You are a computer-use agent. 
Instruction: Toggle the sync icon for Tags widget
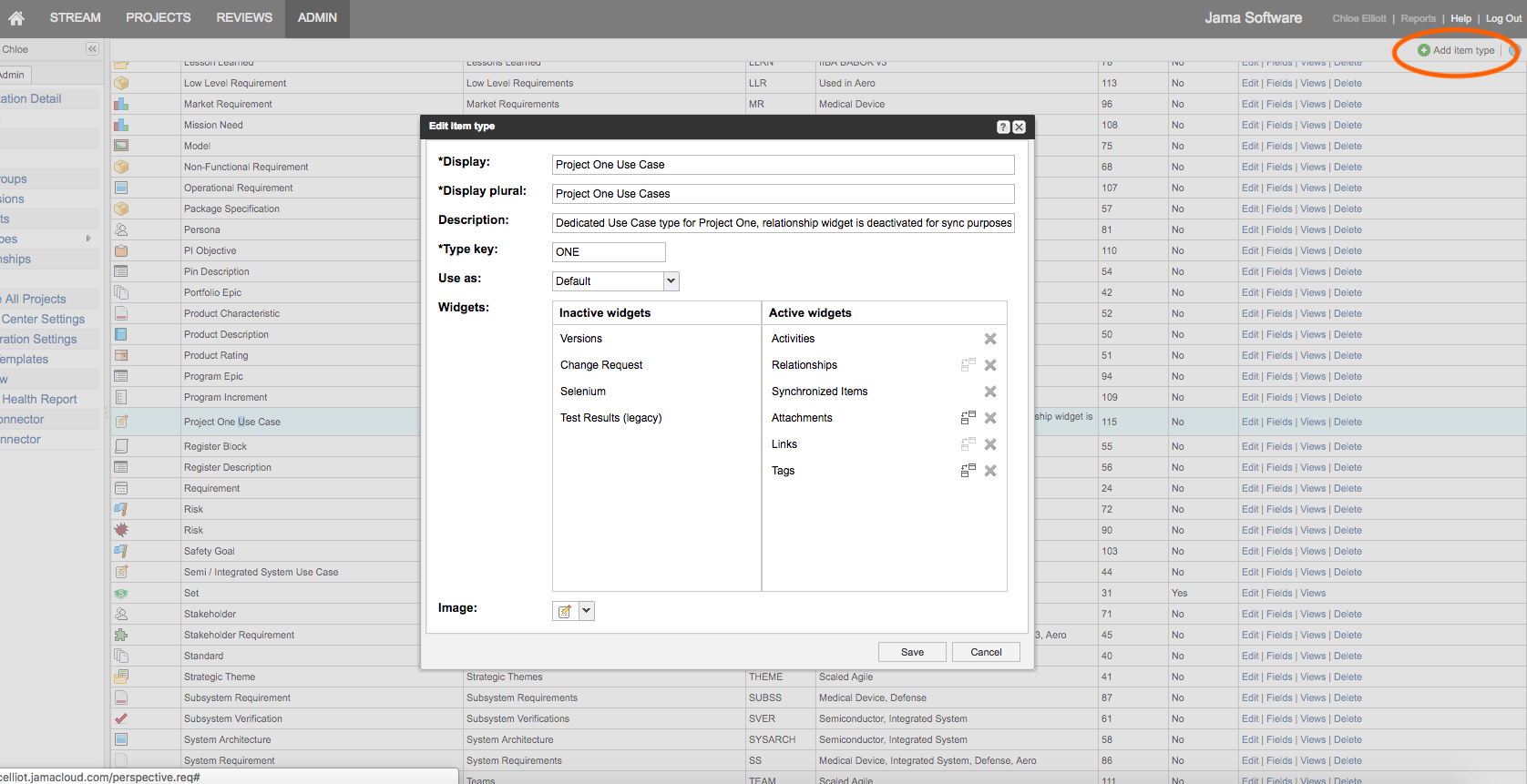point(968,471)
